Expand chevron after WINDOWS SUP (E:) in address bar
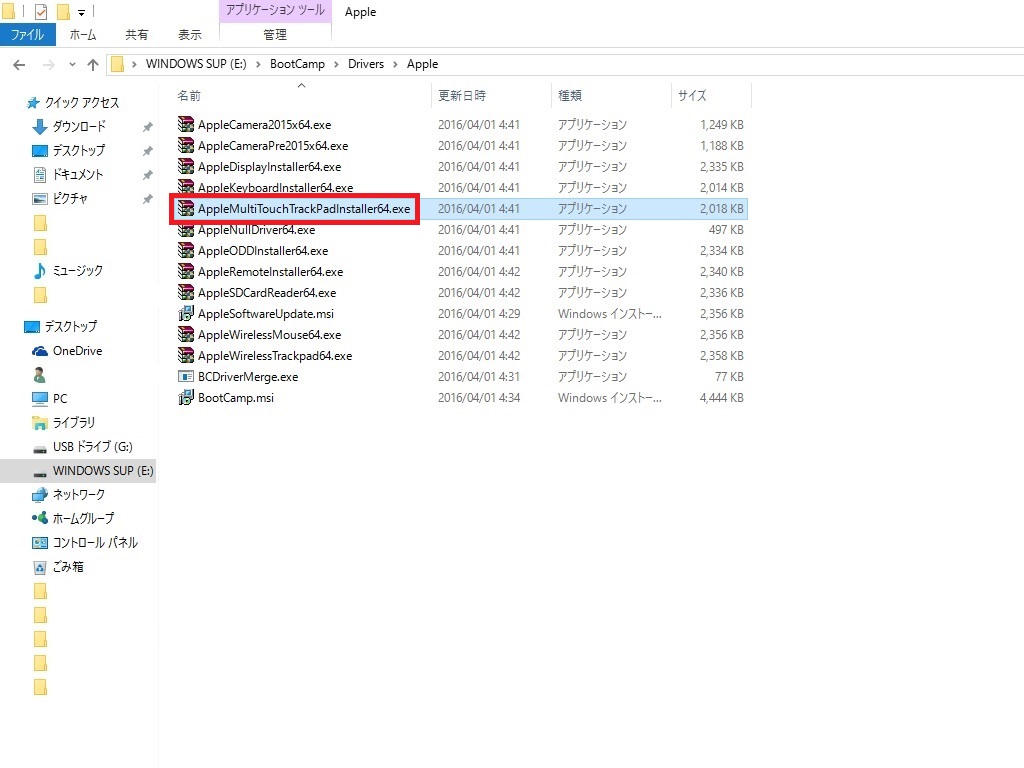This screenshot has height=768, width=1024. (258, 64)
